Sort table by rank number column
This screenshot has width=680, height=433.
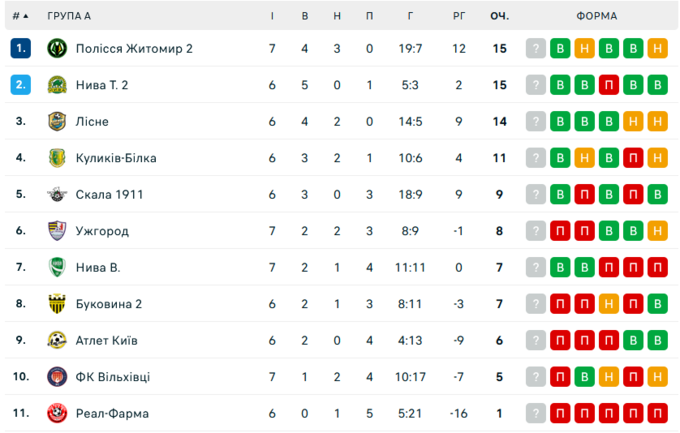(x=20, y=16)
